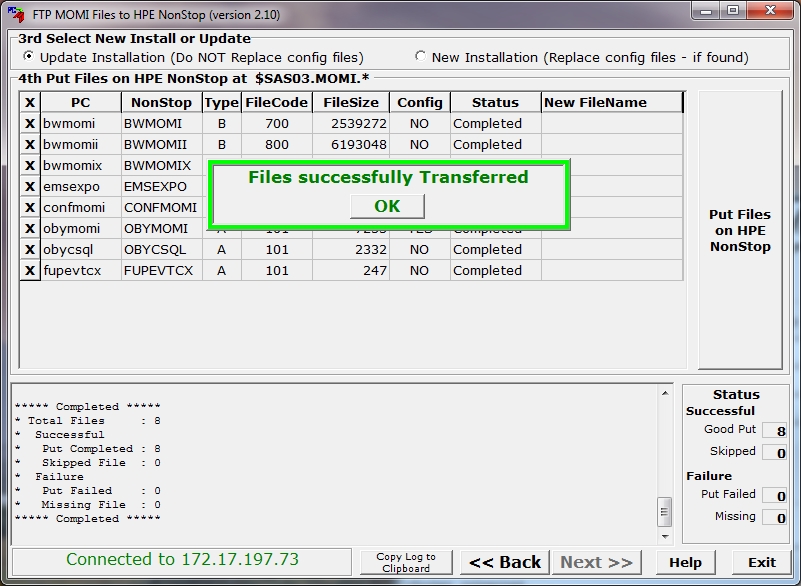Click Put Files on HPE NonStop button
This screenshot has width=801, height=586.
(740, 231)
